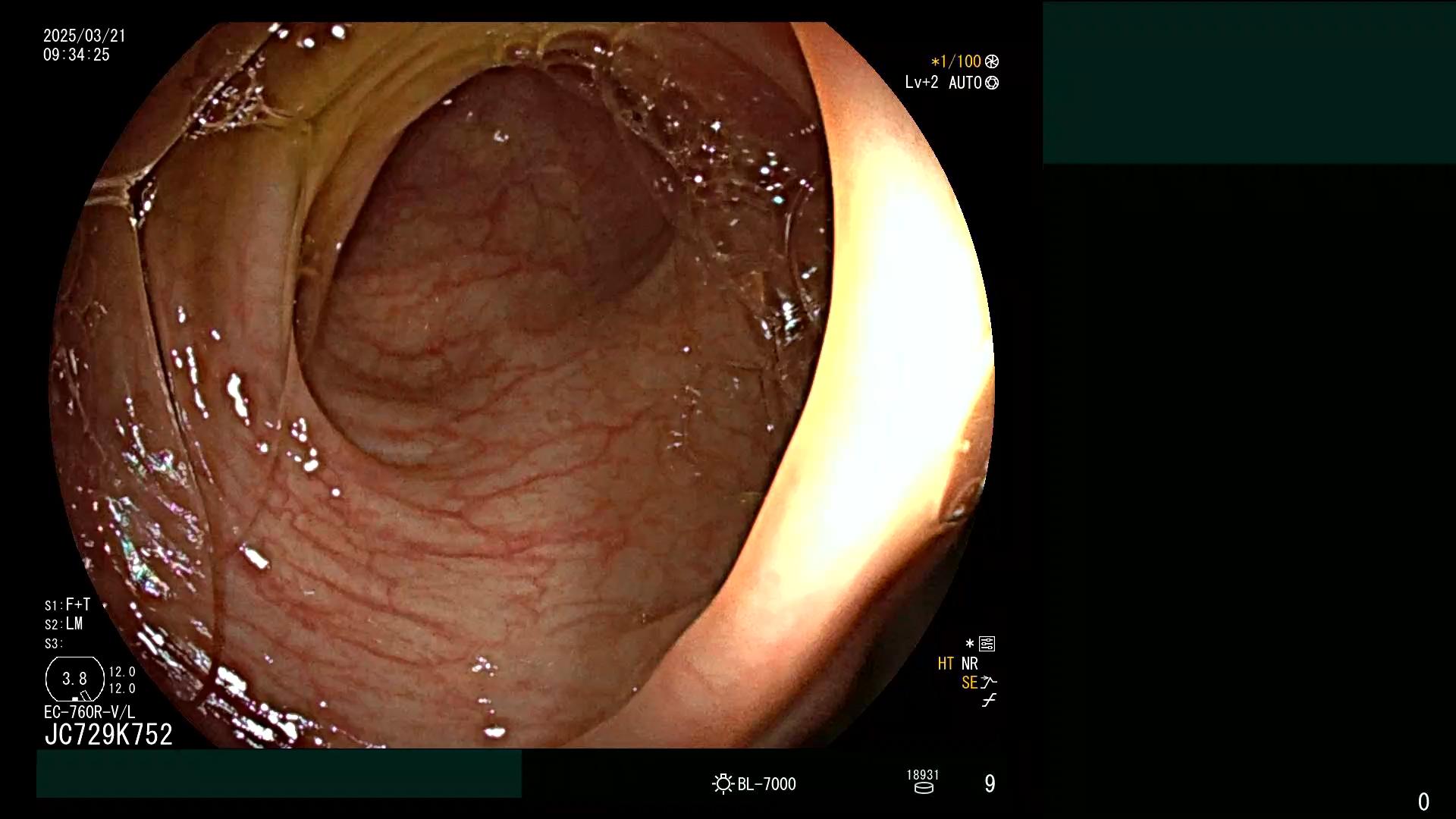Click the scope model EC-760R-V/L
Viewport: 1456px width, 819px height.
(x=89, y=712)
